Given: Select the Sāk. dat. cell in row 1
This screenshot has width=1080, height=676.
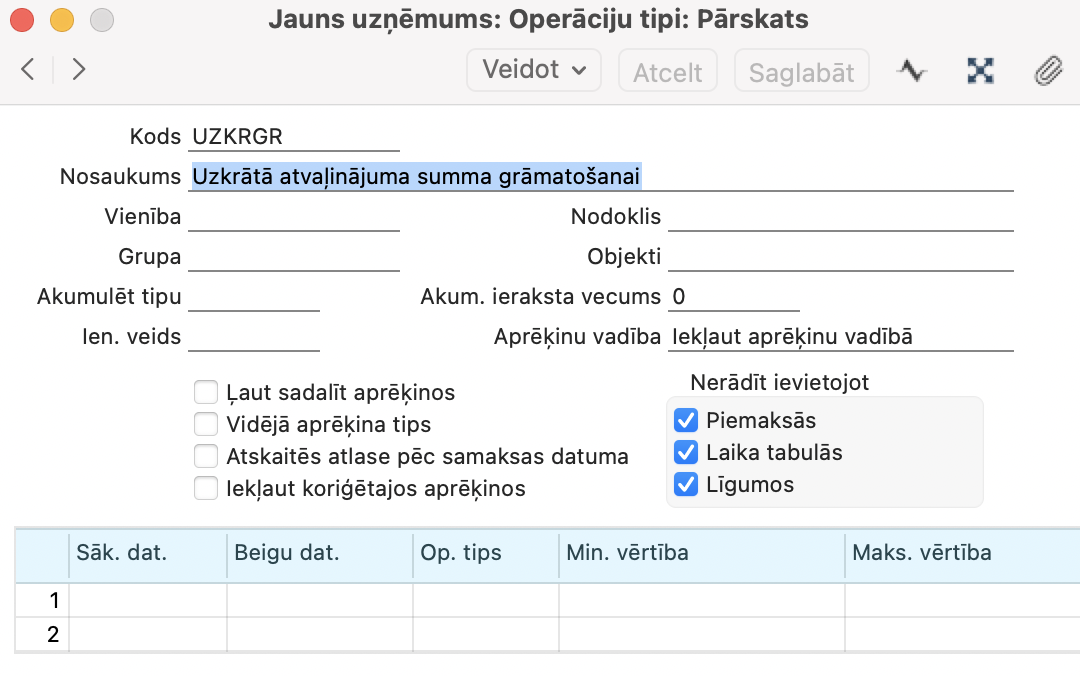Looking at the screenshot, I should tap(147, 600).
